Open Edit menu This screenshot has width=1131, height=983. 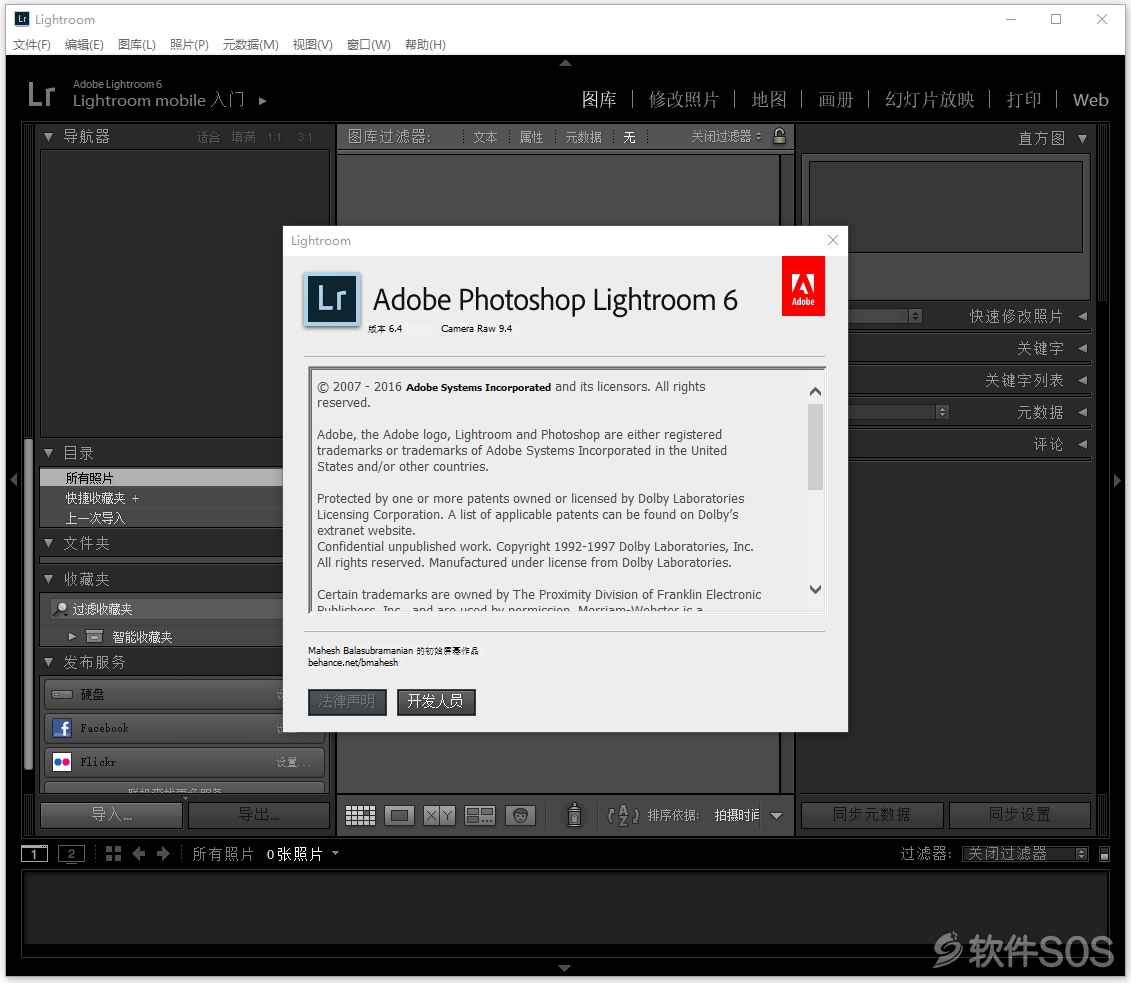click(84, 45)
